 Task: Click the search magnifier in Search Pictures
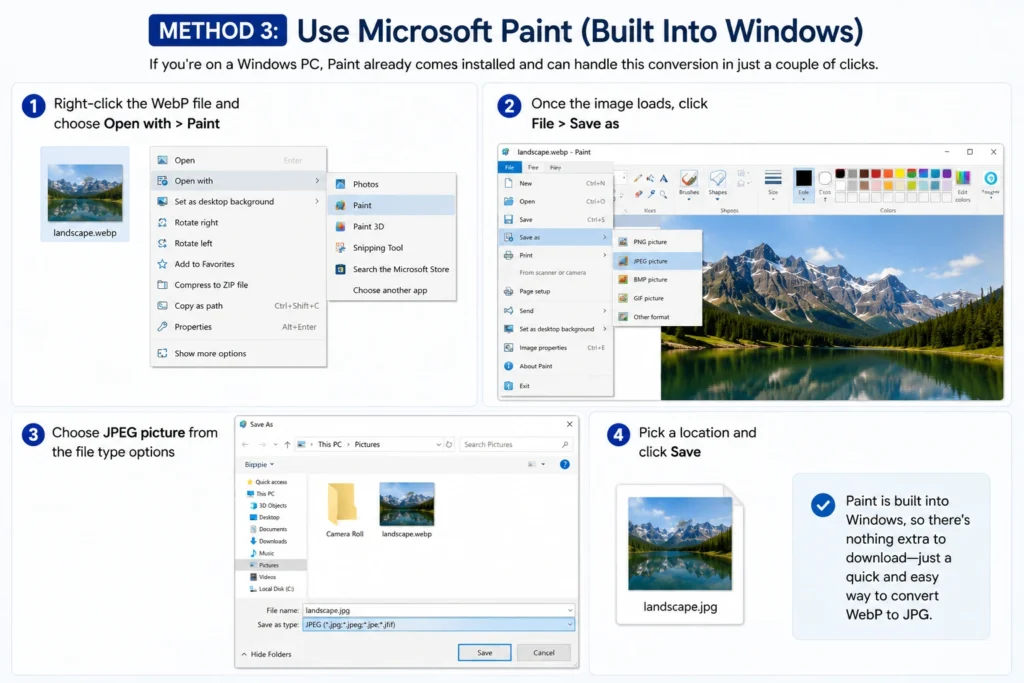[565, 444]
